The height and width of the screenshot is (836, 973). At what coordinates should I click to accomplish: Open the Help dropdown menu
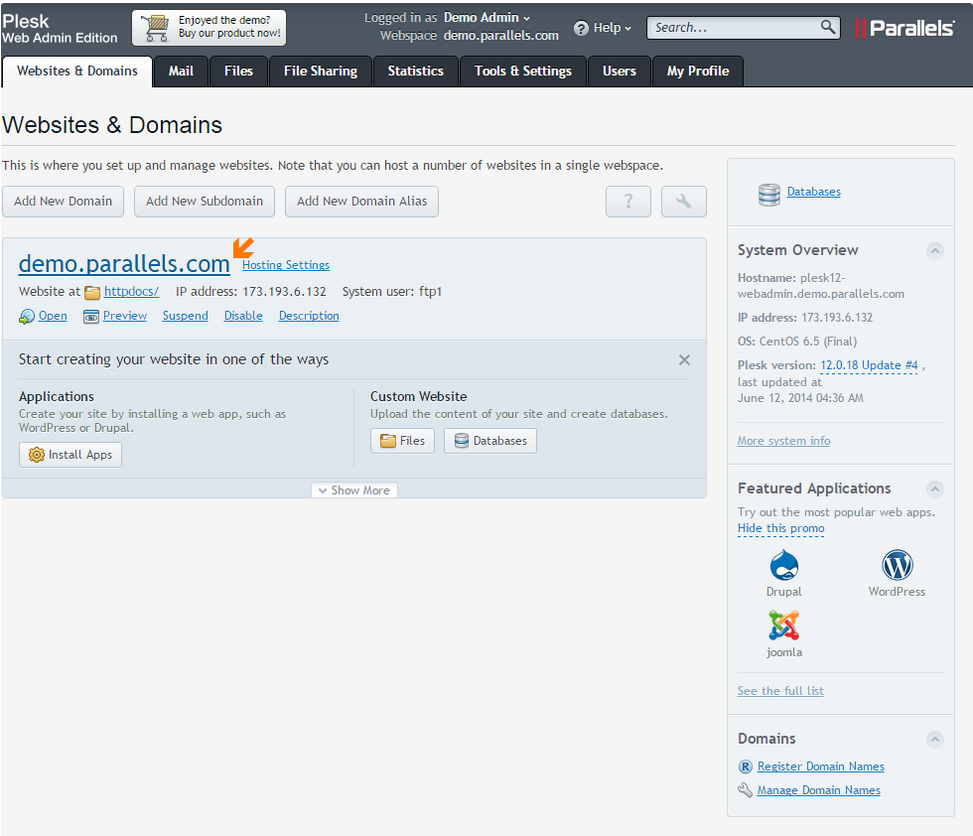(x=603, y=28)
